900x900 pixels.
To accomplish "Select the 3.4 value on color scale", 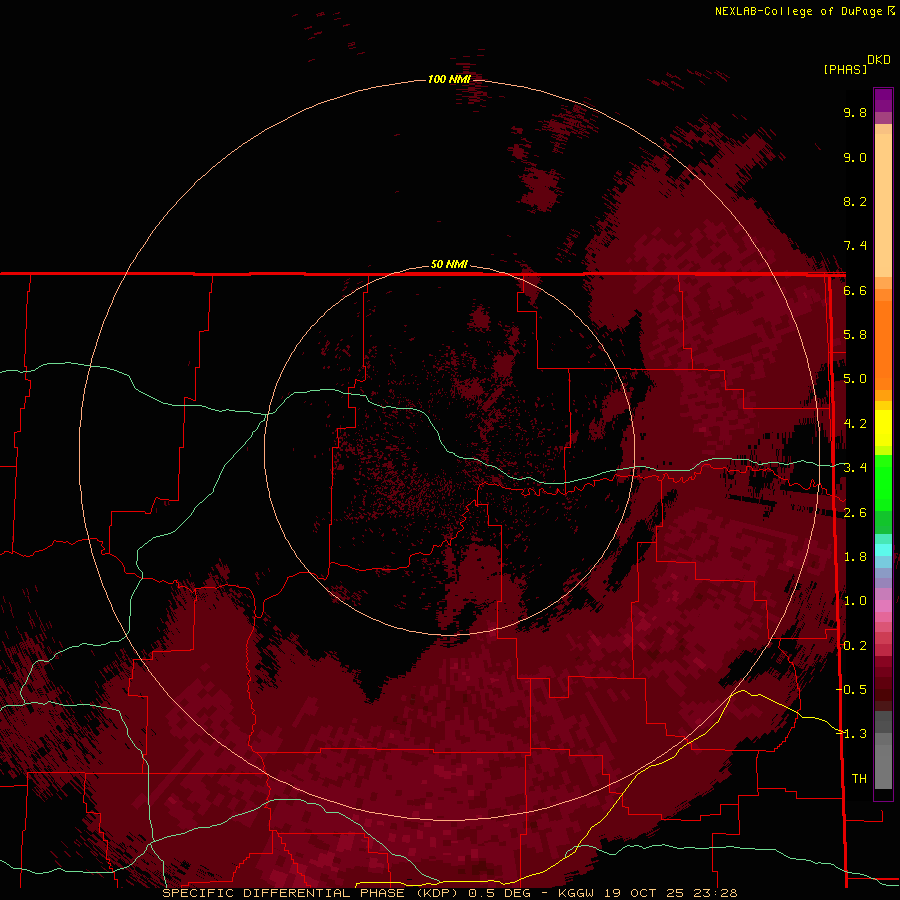I will 855,468.
